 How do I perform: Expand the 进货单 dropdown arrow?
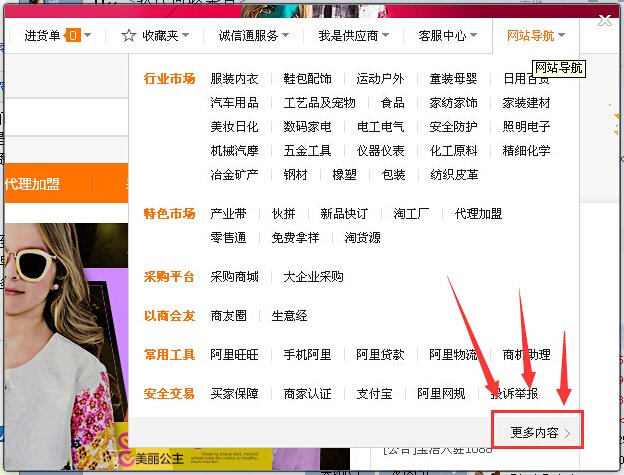click(88, 35)
